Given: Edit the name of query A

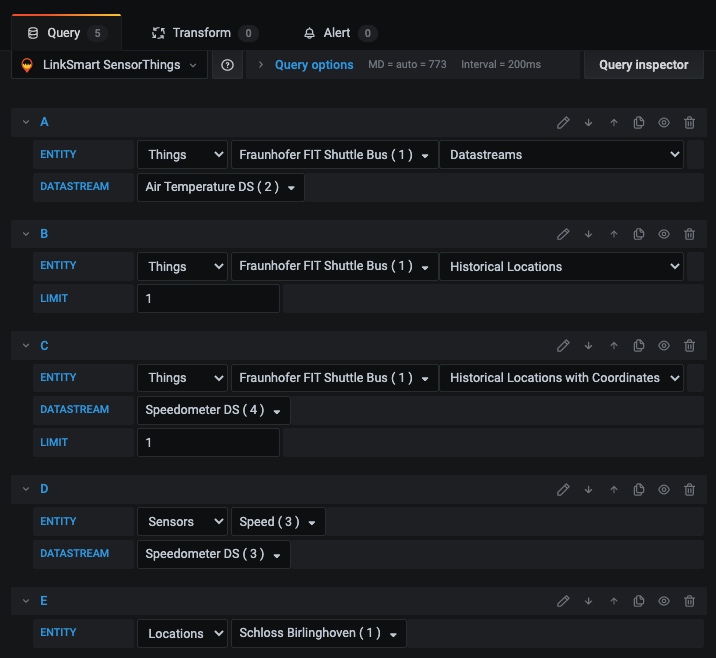Looking at the screenshot, I should click(x=563, y=122).
